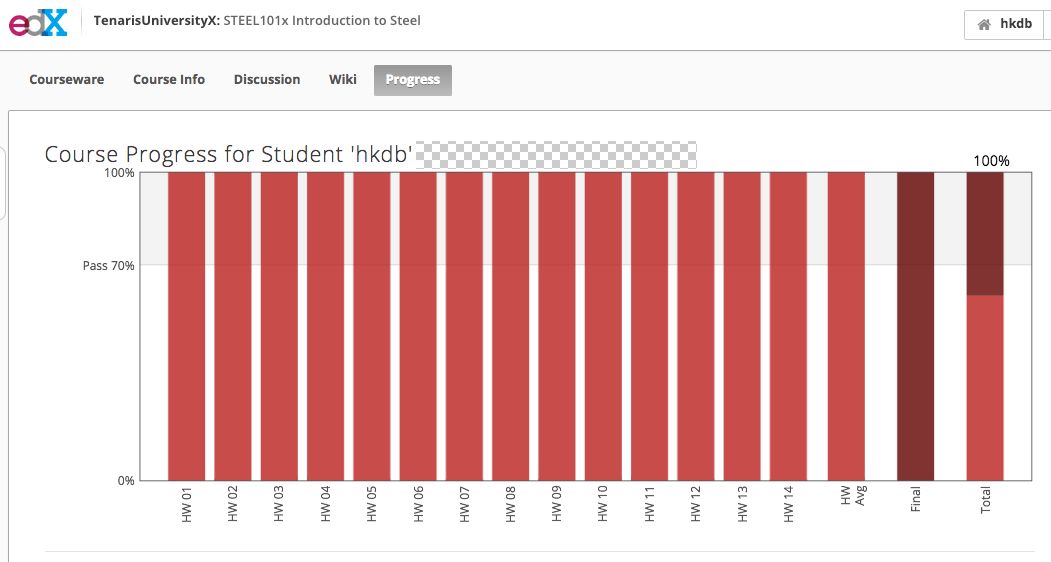Switch to the Courseware tab
This screenshot has height=562, width=1051.
click(66, 80)
